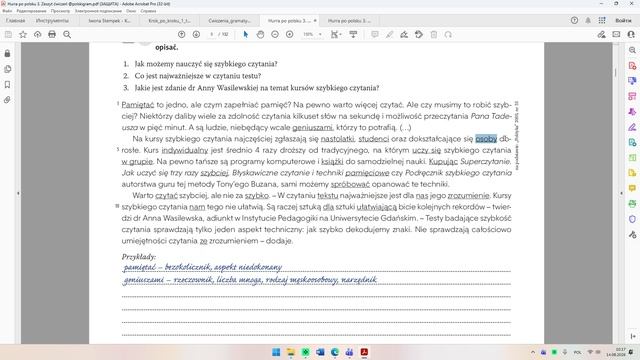Select the Hand pan tool
The height and width of the screenshot is (360, 640).
260,35
